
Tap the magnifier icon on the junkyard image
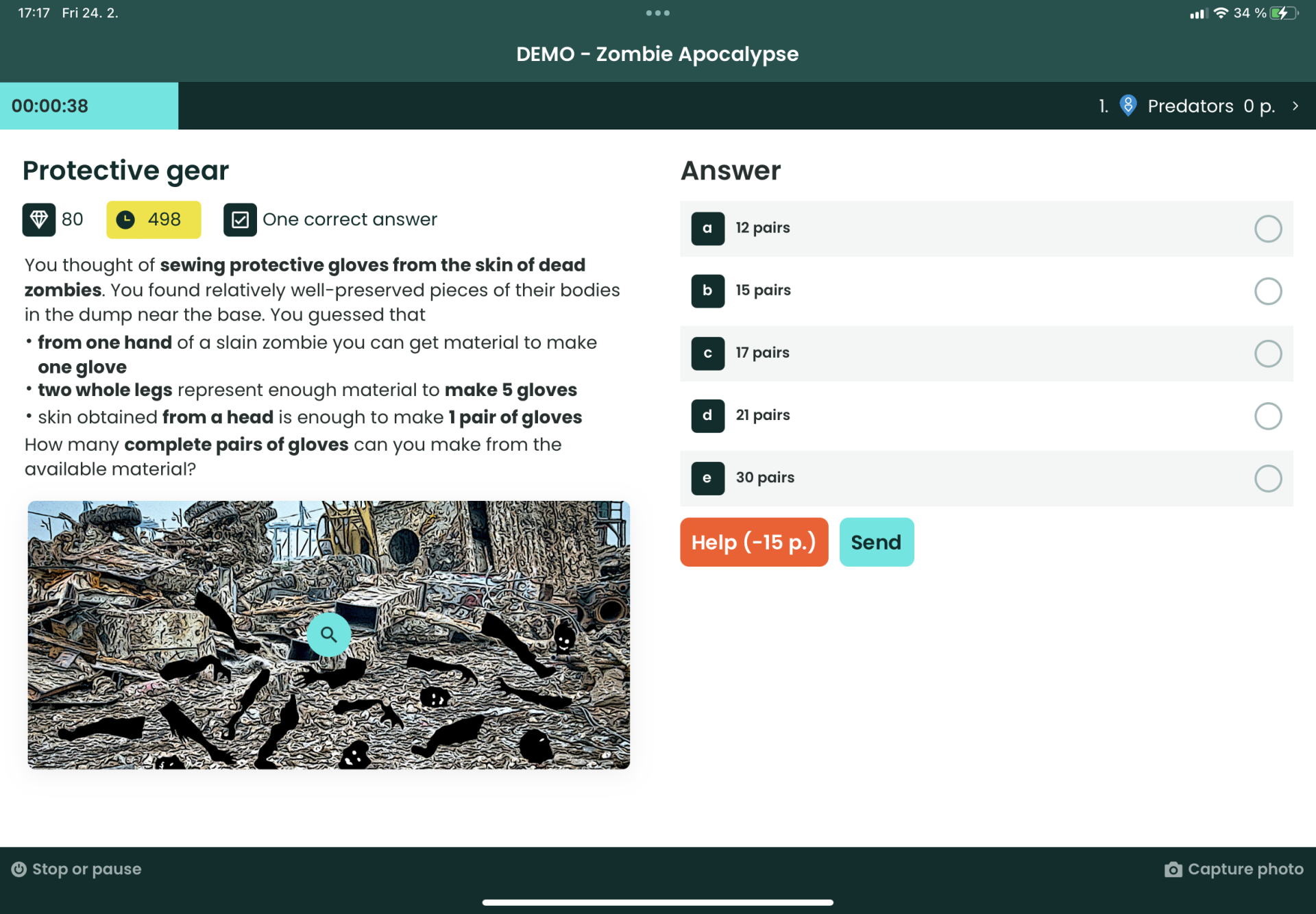329,634
